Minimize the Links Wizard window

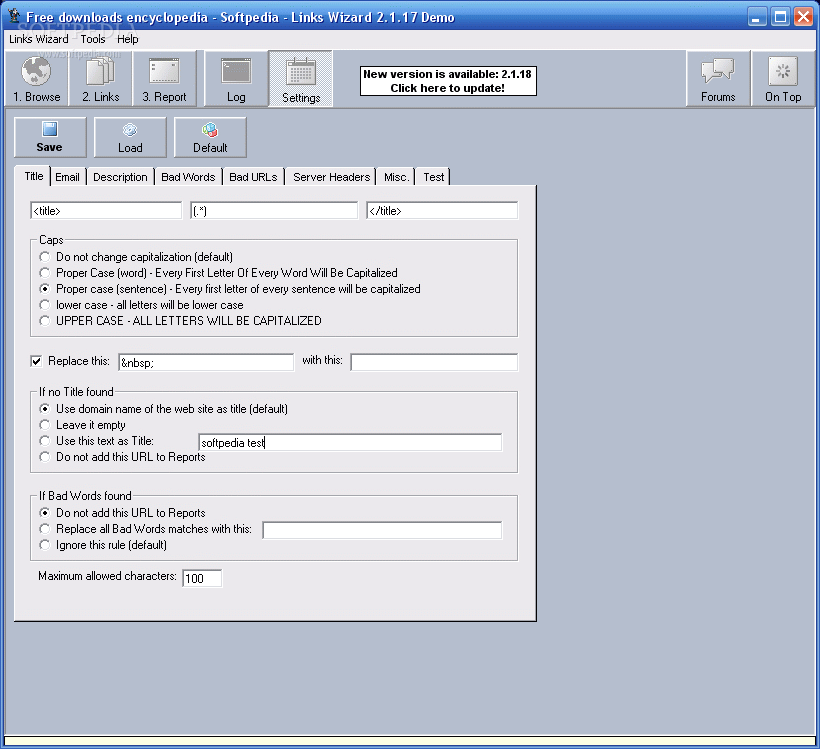[x=756, y=17]
